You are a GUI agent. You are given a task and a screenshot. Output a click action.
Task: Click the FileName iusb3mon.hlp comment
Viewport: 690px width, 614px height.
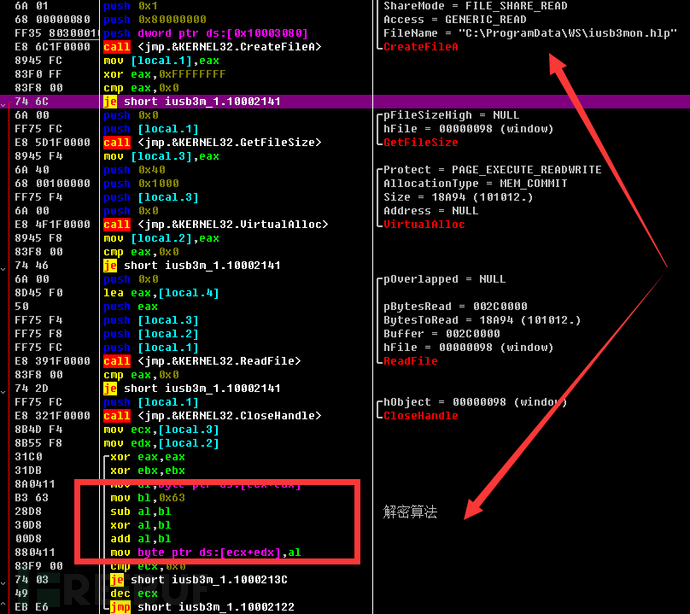pos(530,33)
